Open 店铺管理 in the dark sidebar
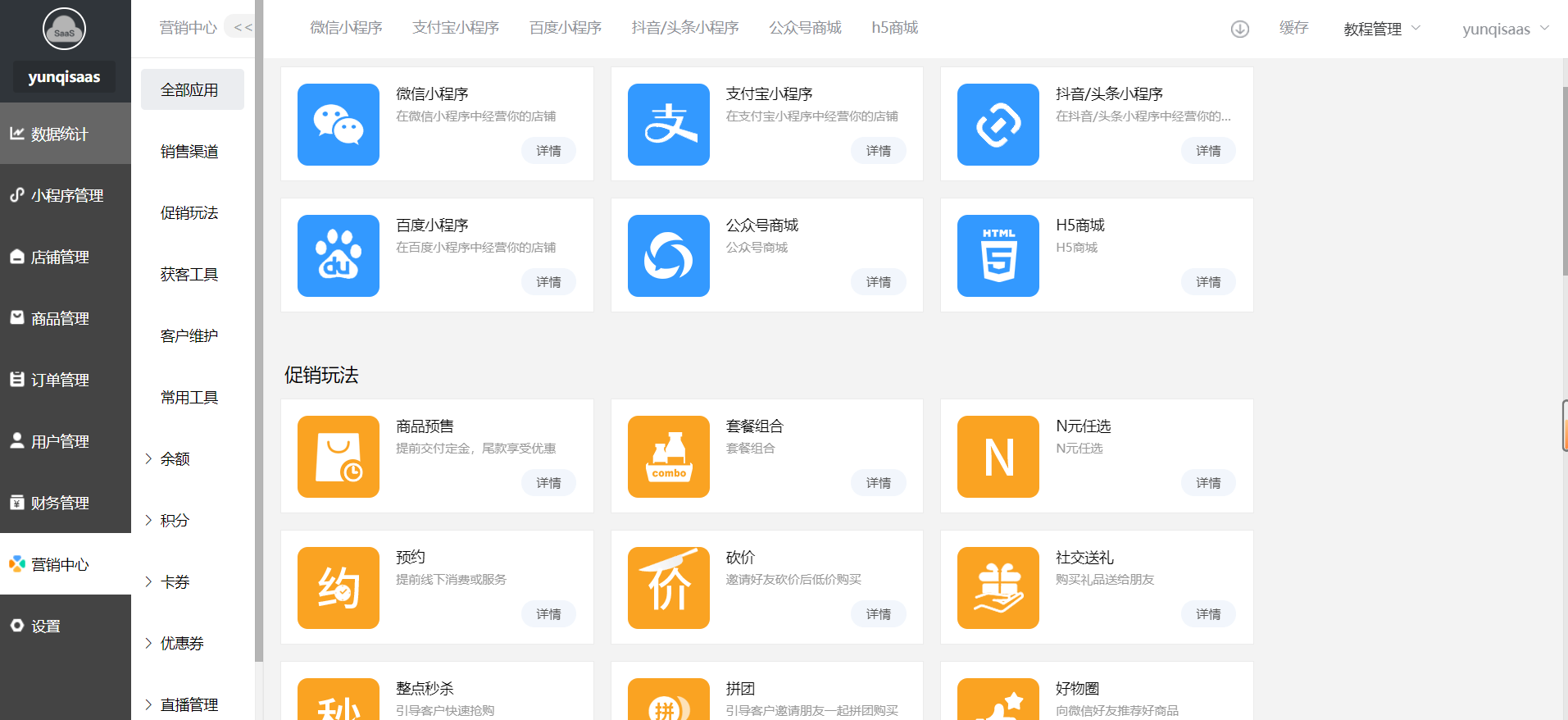The width and height of the screenshot is (1568, 720). pyautogui.click(x=66, y=257)
